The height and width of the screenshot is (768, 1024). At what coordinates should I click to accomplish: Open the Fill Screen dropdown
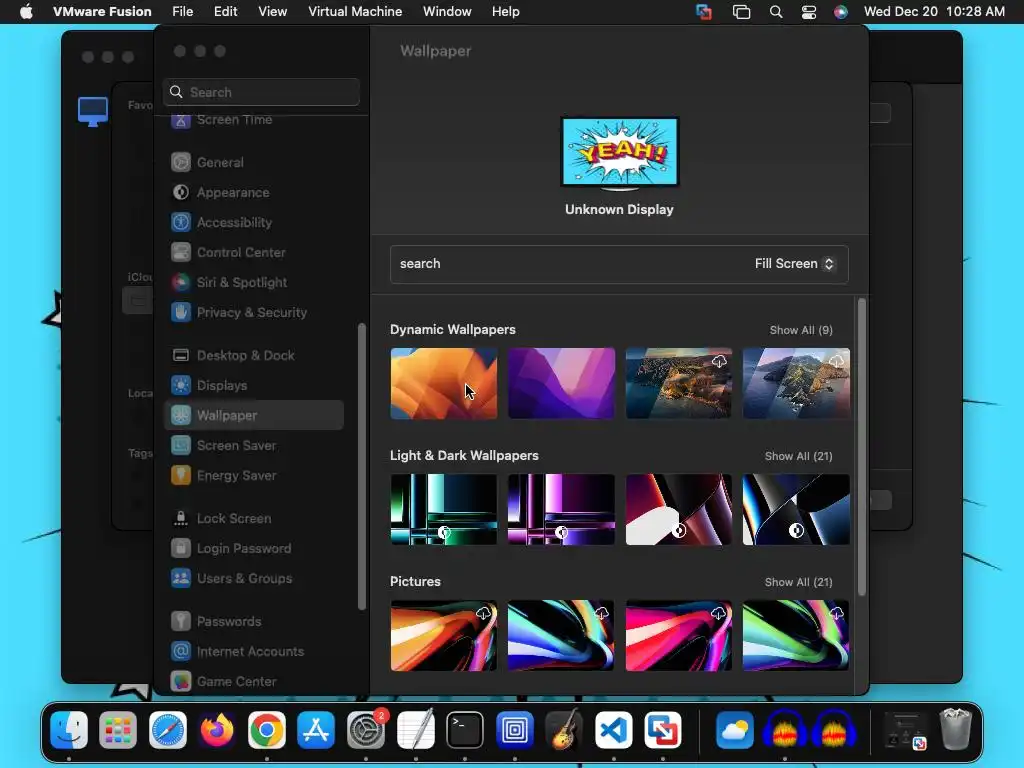coord(795,264)
